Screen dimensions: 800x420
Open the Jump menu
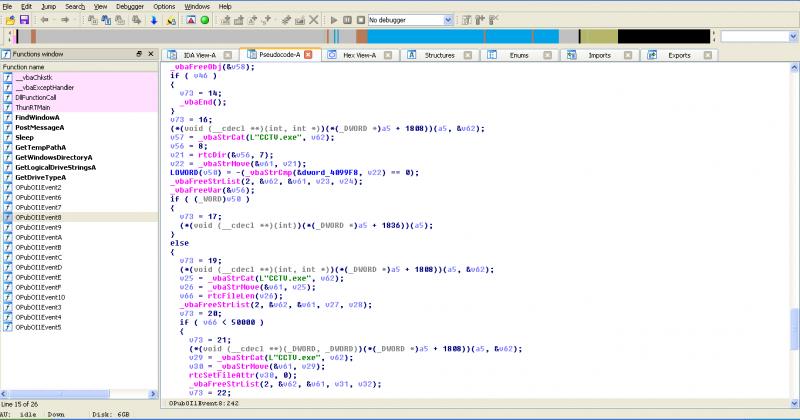[x=48, y=6]
